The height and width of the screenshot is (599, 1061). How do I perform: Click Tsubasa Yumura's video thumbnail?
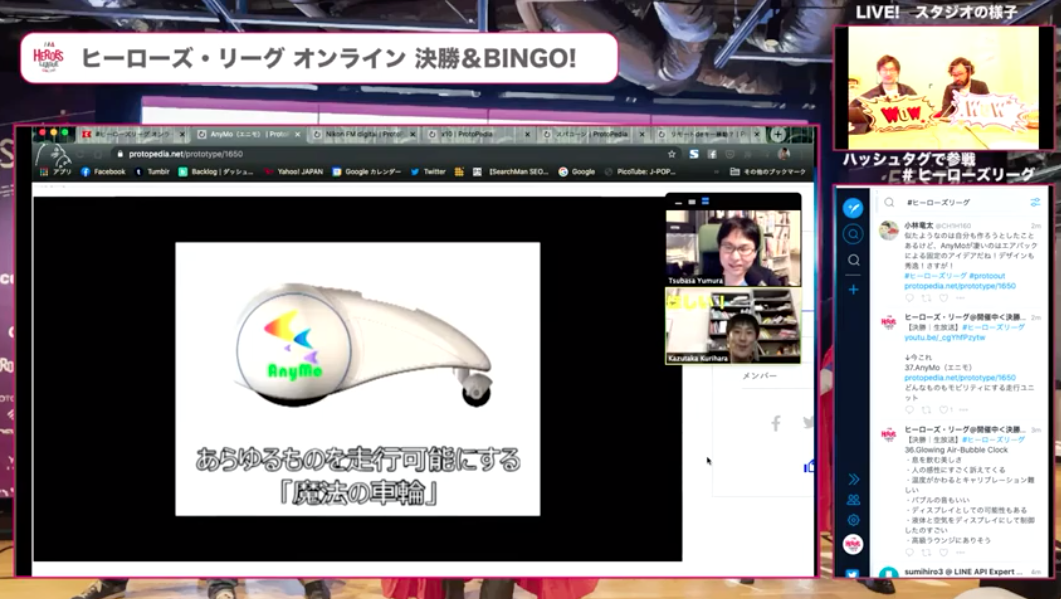point(733,248)
